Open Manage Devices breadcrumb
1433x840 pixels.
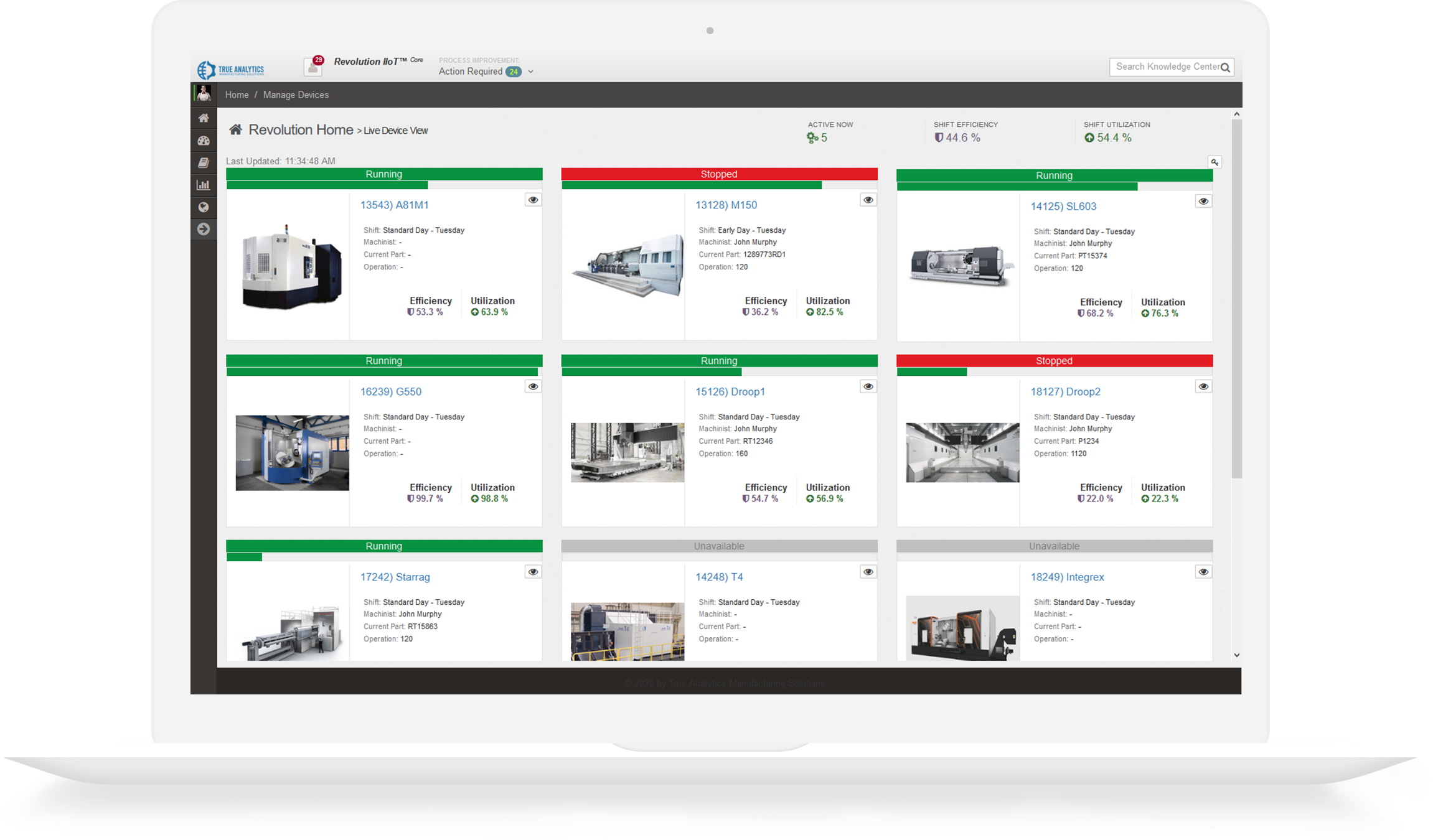296,95
